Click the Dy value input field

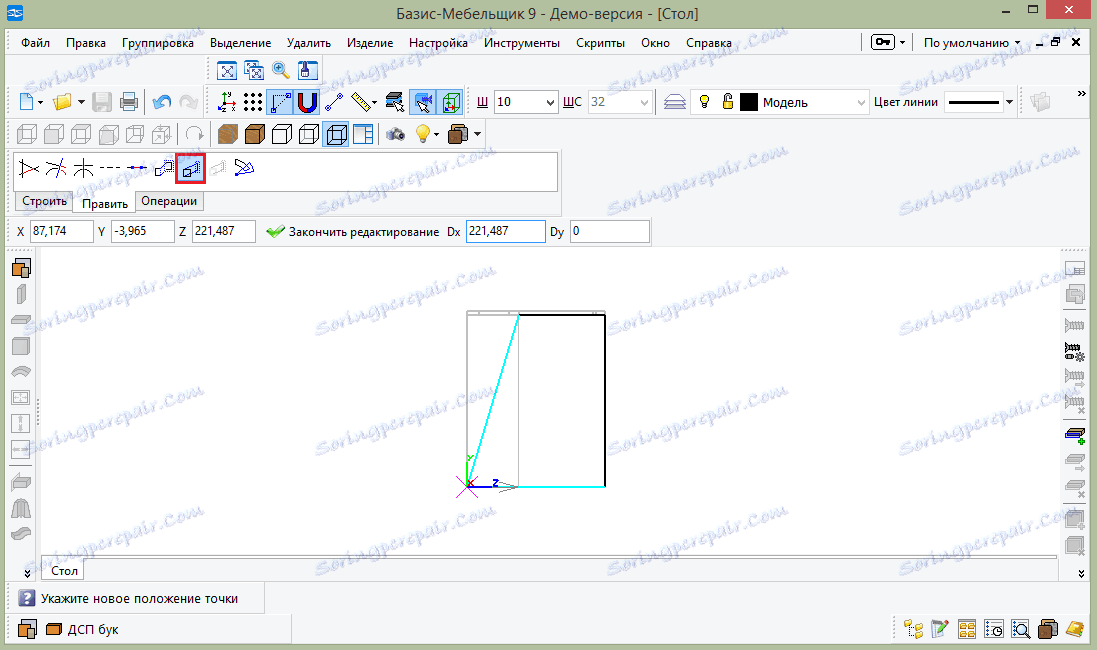point(609,231)
